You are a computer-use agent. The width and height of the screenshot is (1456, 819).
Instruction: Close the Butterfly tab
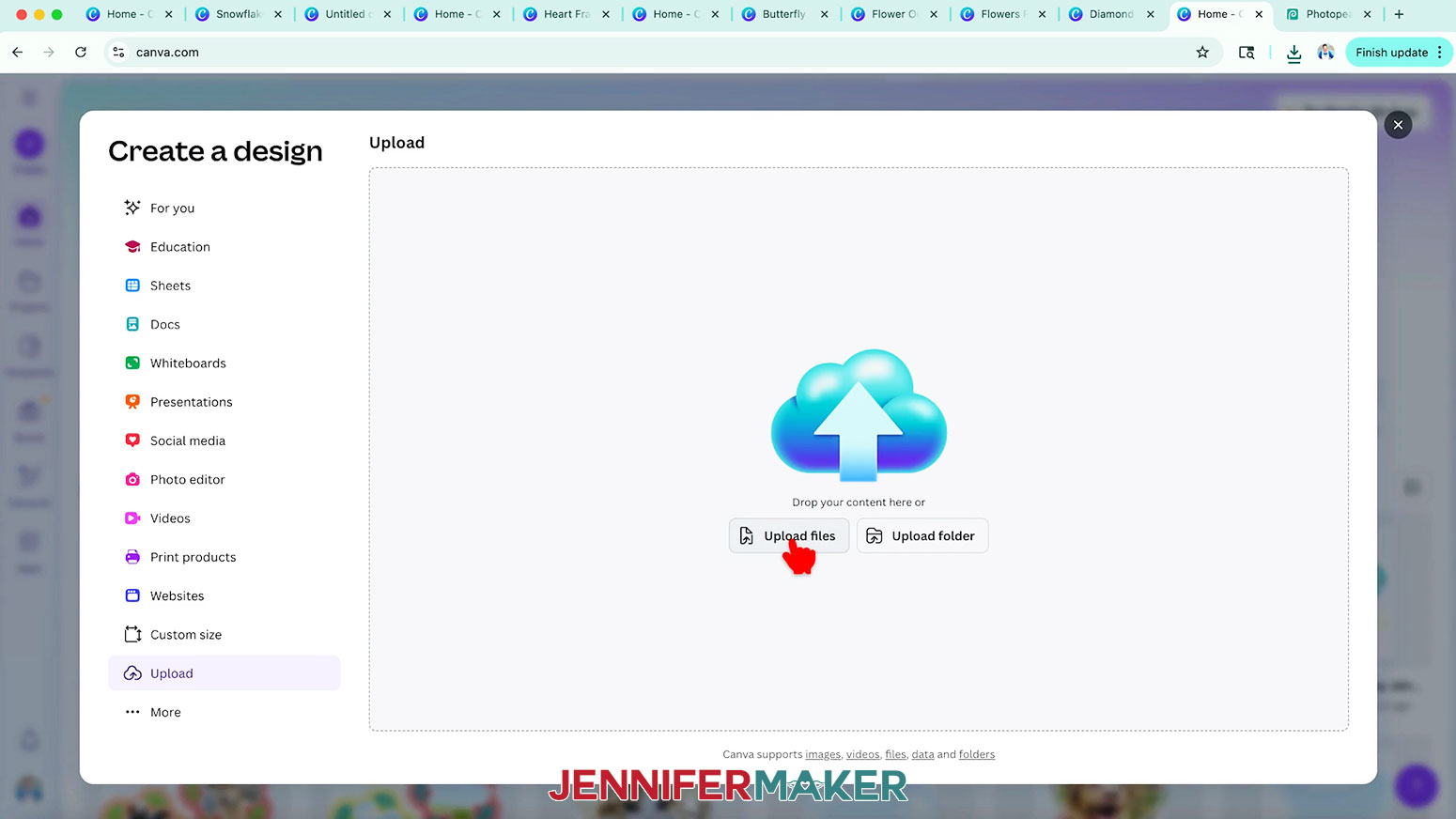point(824,14)
